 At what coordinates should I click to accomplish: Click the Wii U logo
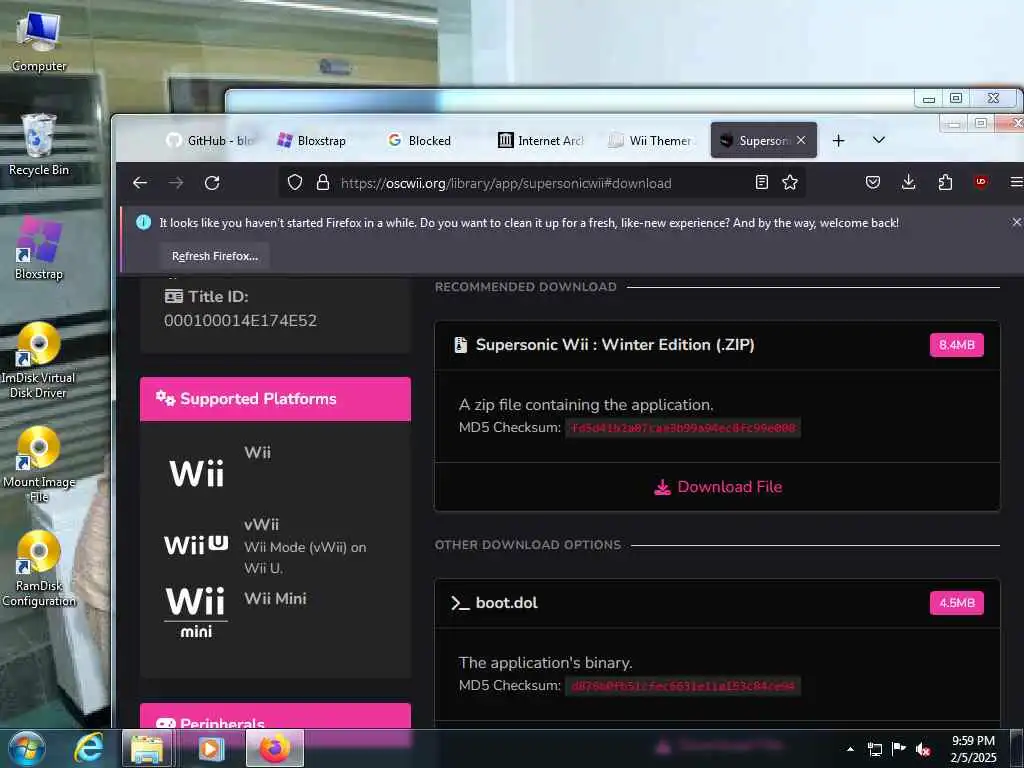pos(196,545)
